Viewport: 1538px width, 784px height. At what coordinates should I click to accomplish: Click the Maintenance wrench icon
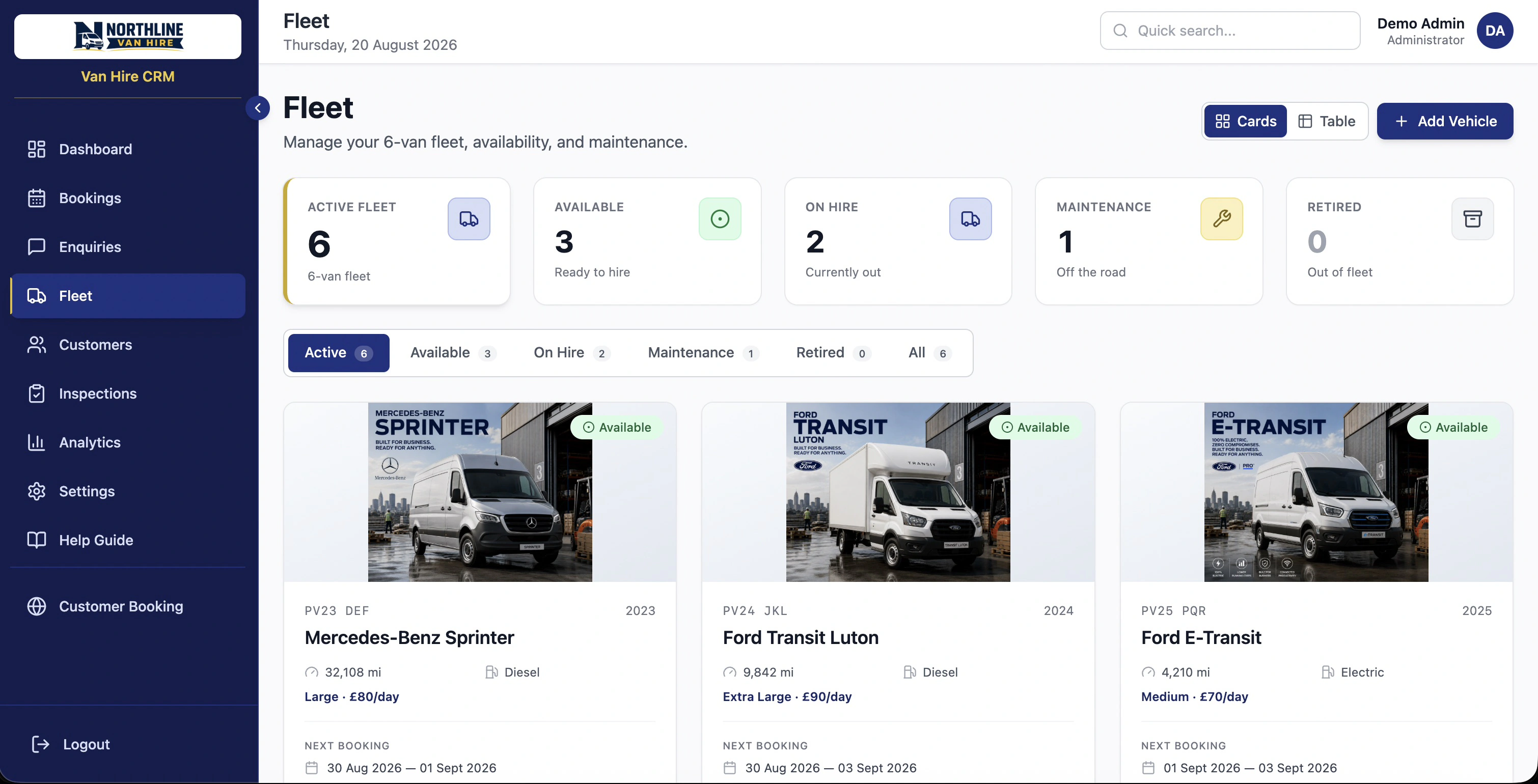pos(1222,219)
